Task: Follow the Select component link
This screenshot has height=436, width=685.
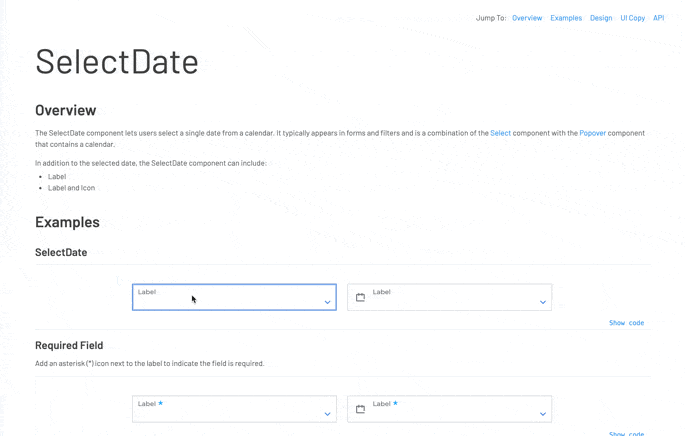Action: [x=500, y=133]
